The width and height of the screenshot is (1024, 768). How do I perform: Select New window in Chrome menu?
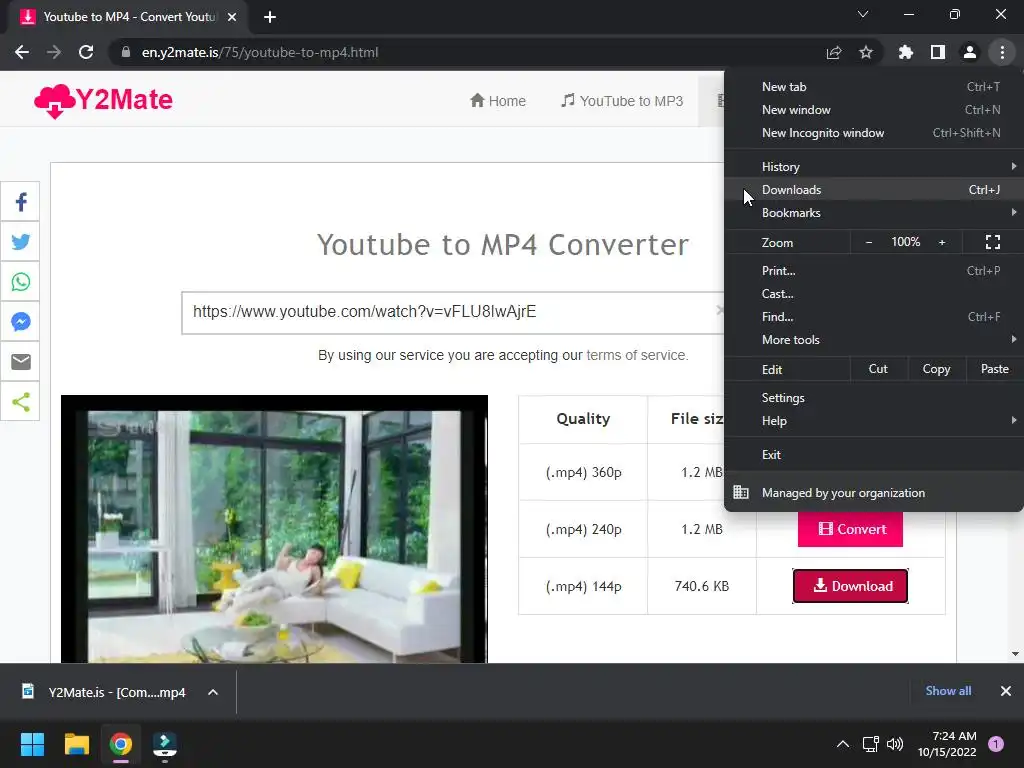874,110
